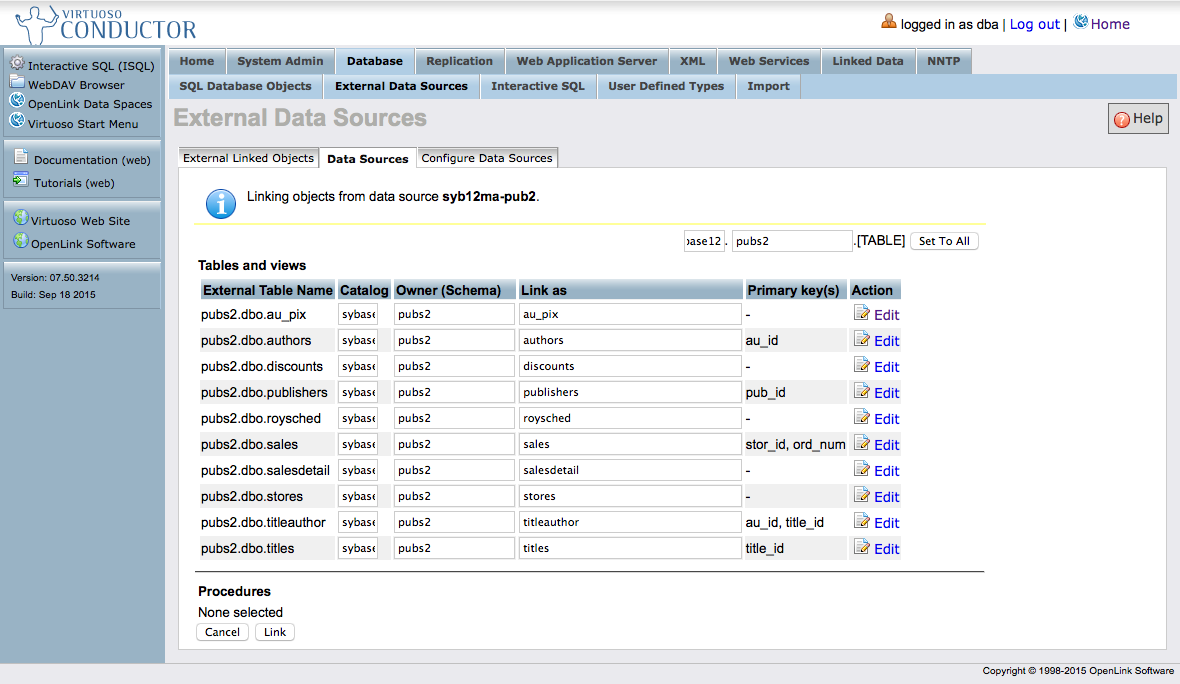Click the Owner field for pubs2.dbo.roysched
This screenshot has width=1180, height=684.
(x=454, y=418)
